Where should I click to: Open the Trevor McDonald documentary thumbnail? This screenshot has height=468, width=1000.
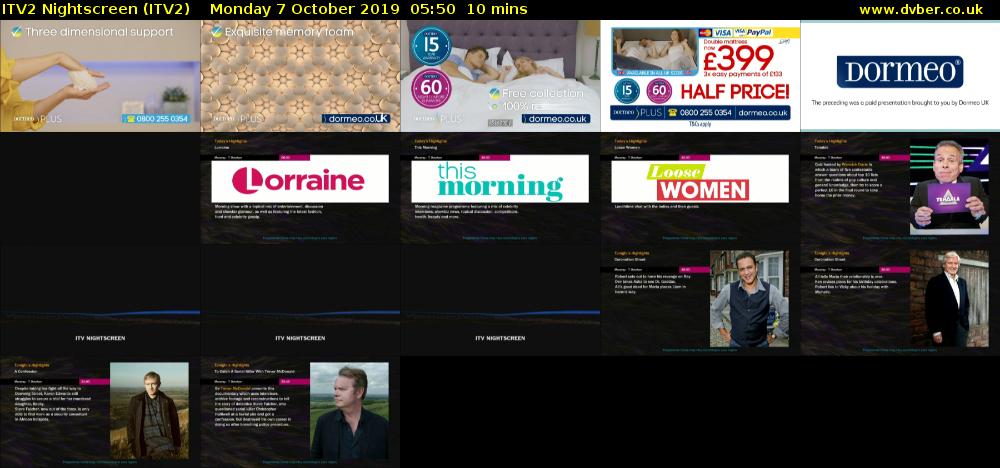pyautogui.click(x=300, y=412)
